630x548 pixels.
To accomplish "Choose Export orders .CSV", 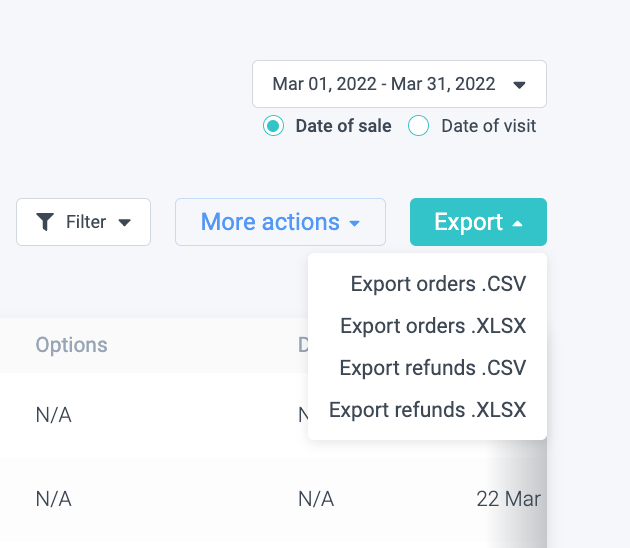I will [438, 284].
